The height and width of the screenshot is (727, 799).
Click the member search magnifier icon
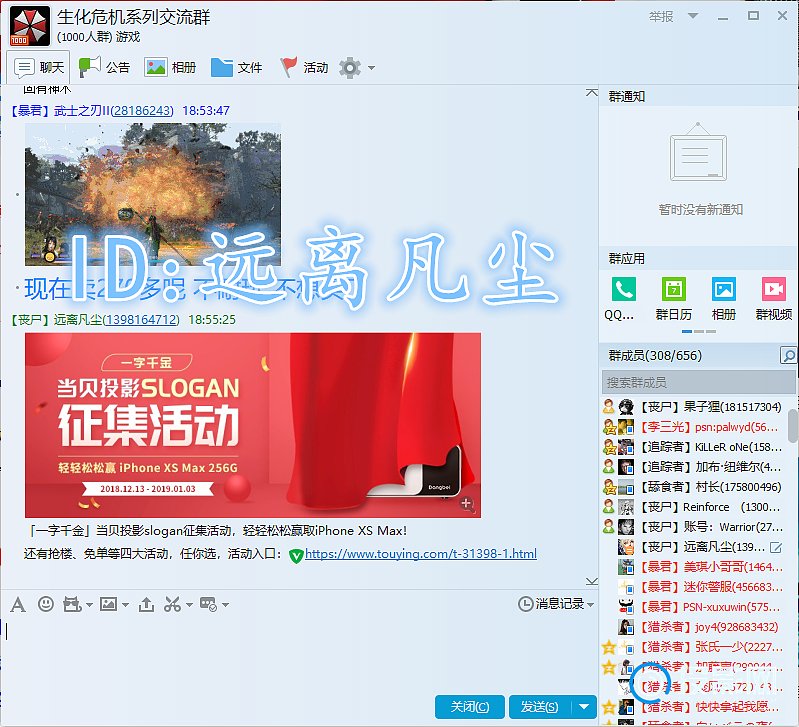pyautogui.click(x=788, y=355)
